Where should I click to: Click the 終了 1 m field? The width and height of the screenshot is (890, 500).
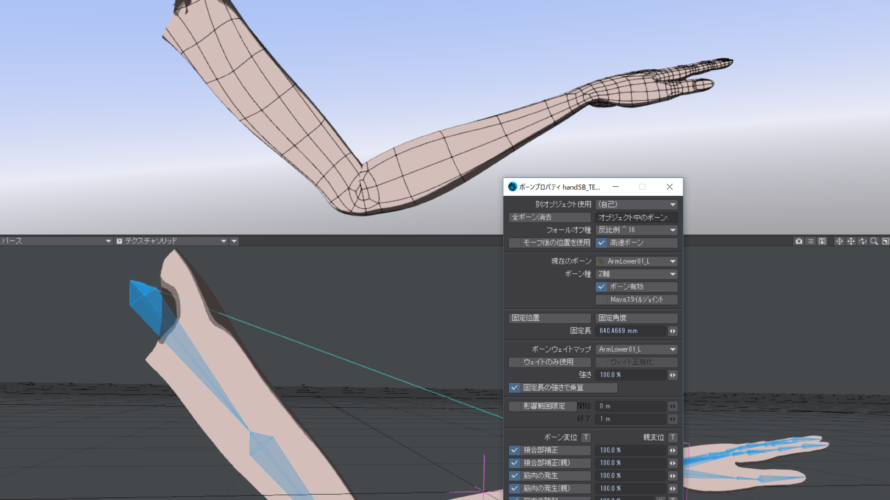tap(631, 419)
